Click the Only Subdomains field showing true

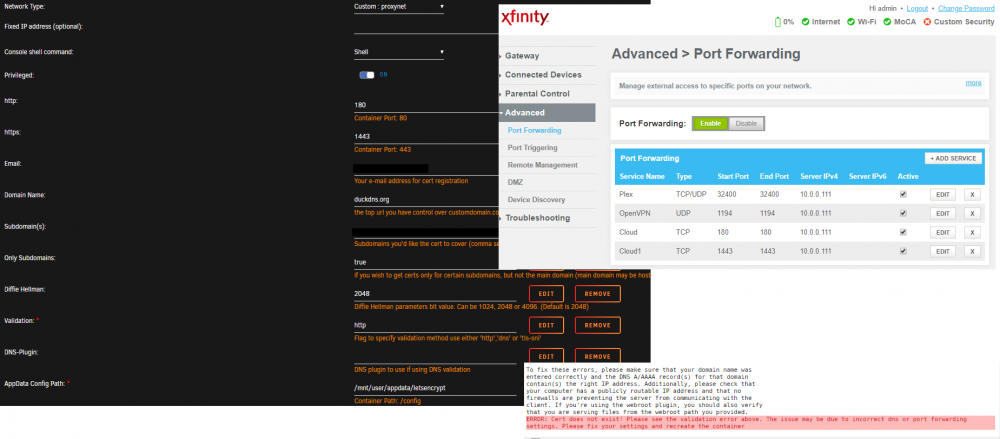click(x=435, y=262)
